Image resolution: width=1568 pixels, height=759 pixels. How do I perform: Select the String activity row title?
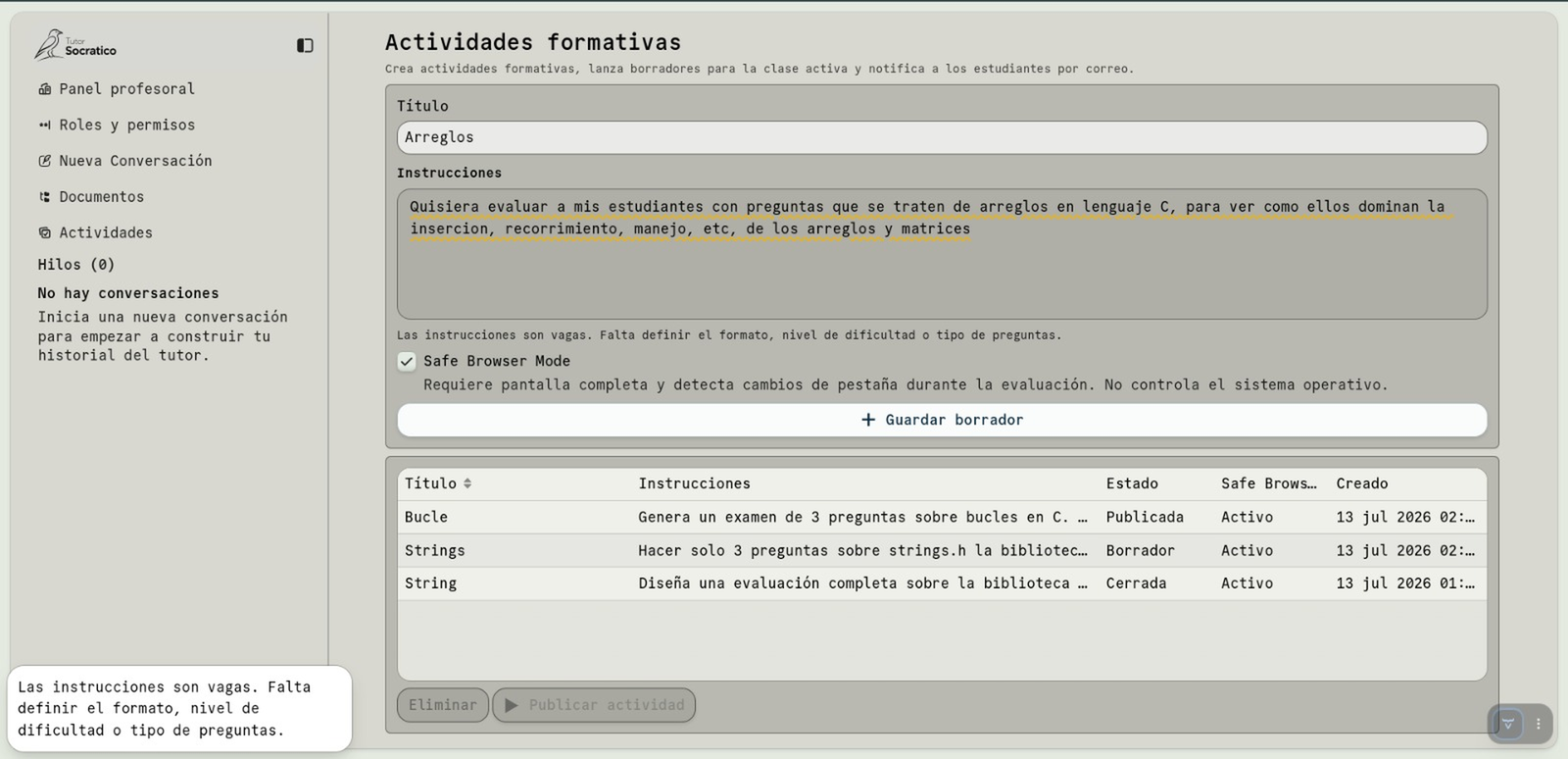click(431, 583)
